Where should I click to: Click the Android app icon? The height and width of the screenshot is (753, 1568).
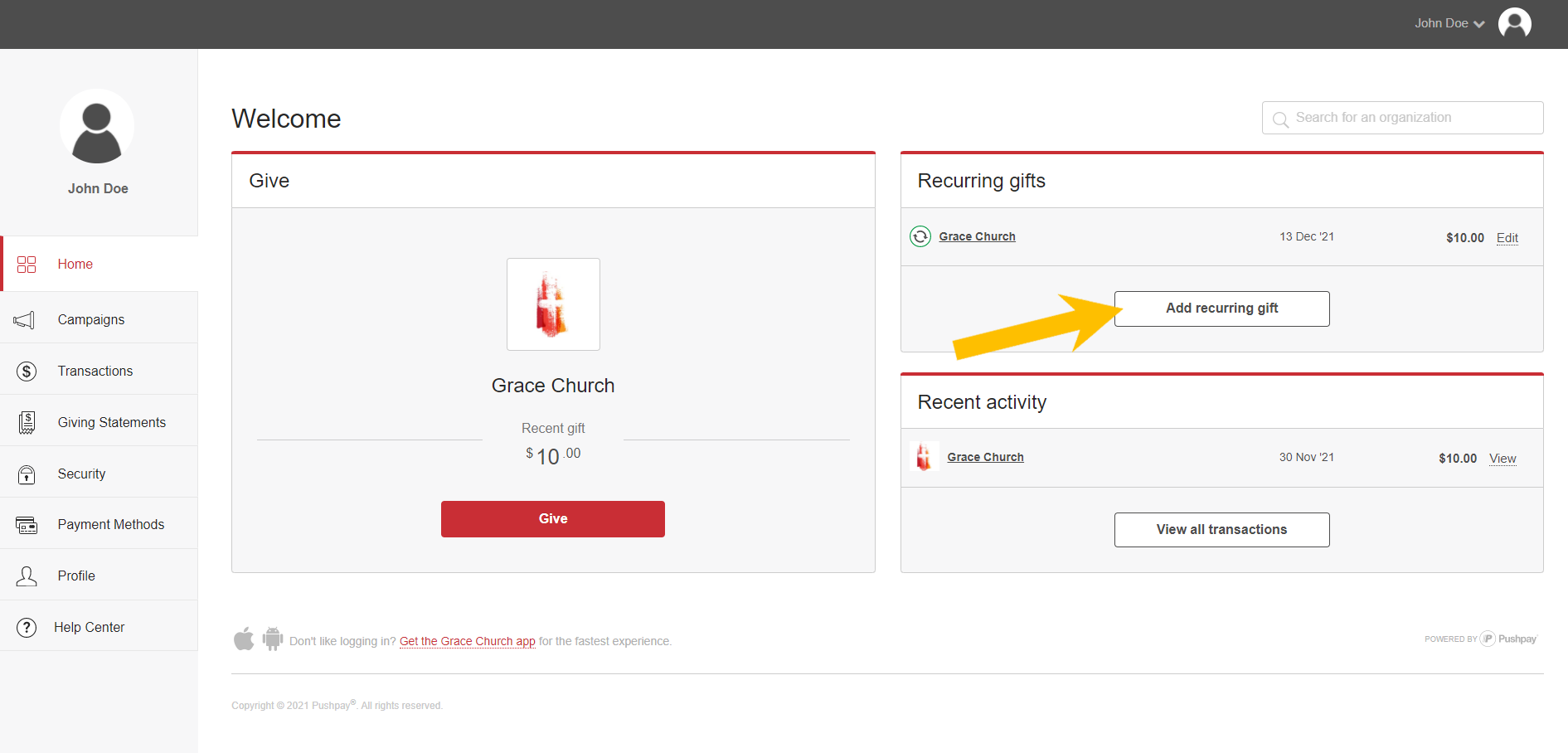(x=273, y=639)
